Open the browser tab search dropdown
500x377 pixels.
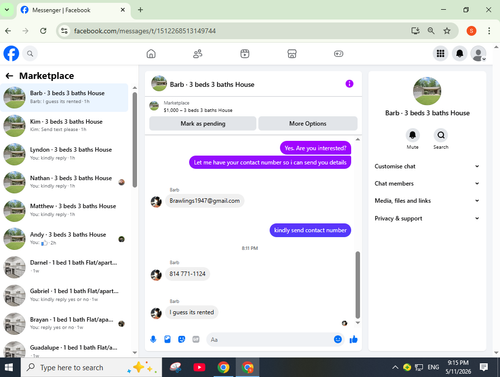(7, 10)
